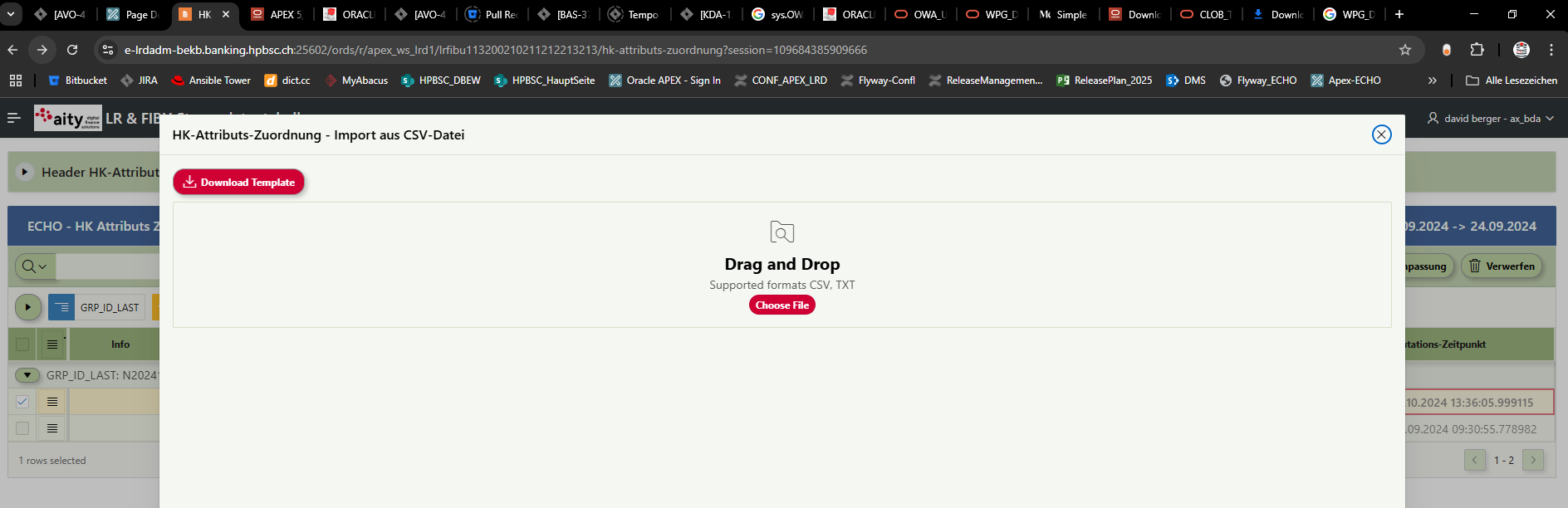The image size is (1568, 508).
Task: Open the JIRA bookmark
Action: coord(140,81)
